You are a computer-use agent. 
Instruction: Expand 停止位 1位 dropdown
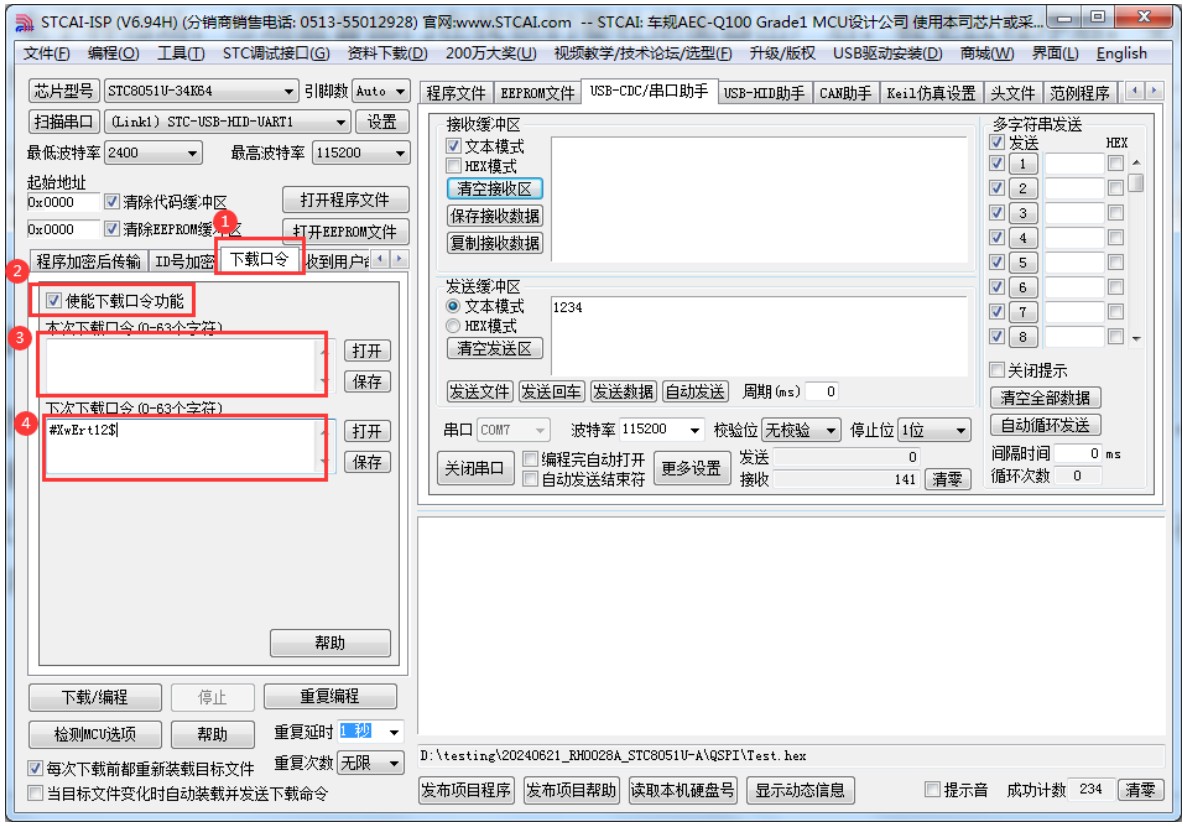tap(960, 430)
